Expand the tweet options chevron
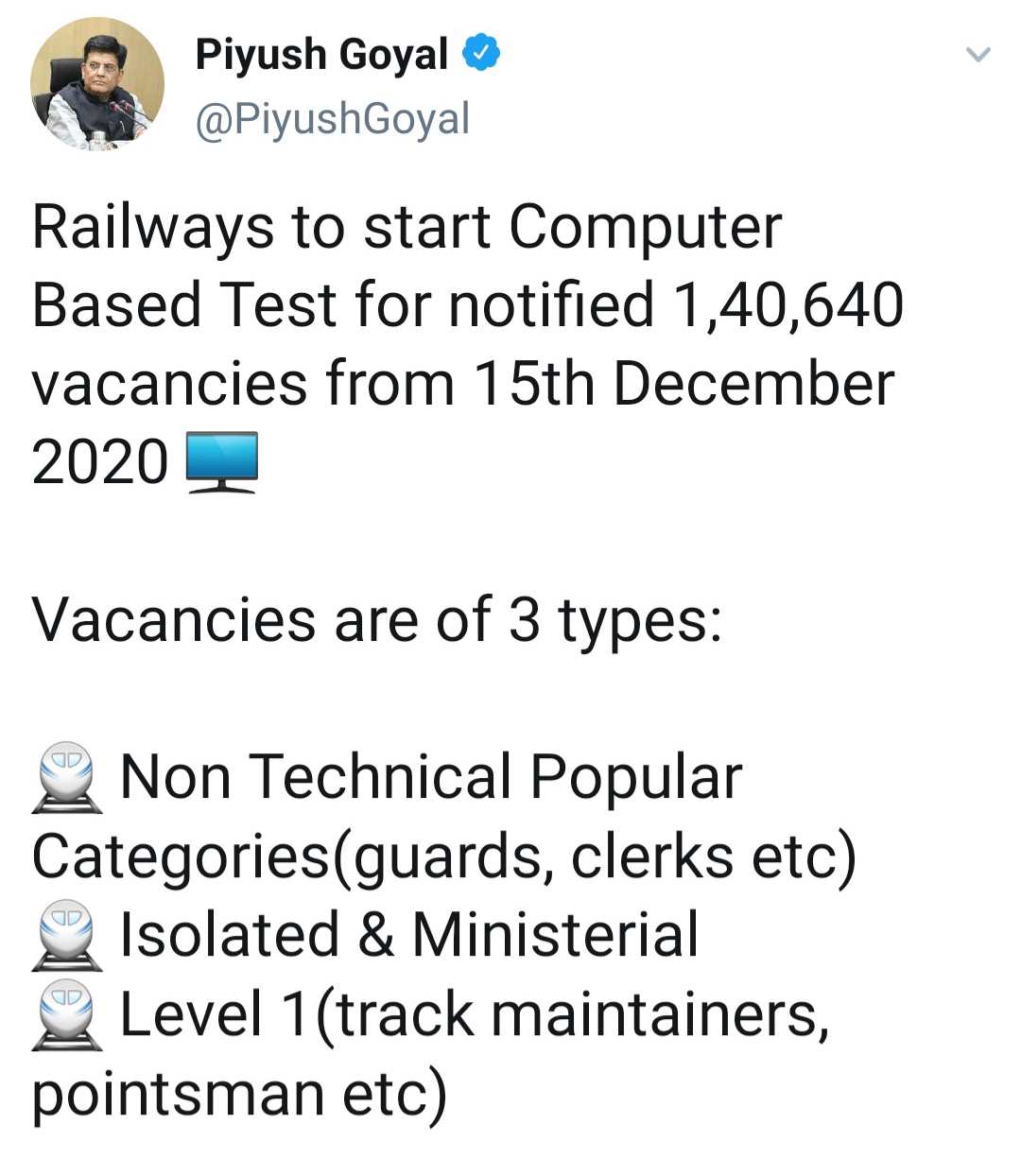This screenshot has height=1176, width=1021. tap(978, 55)
